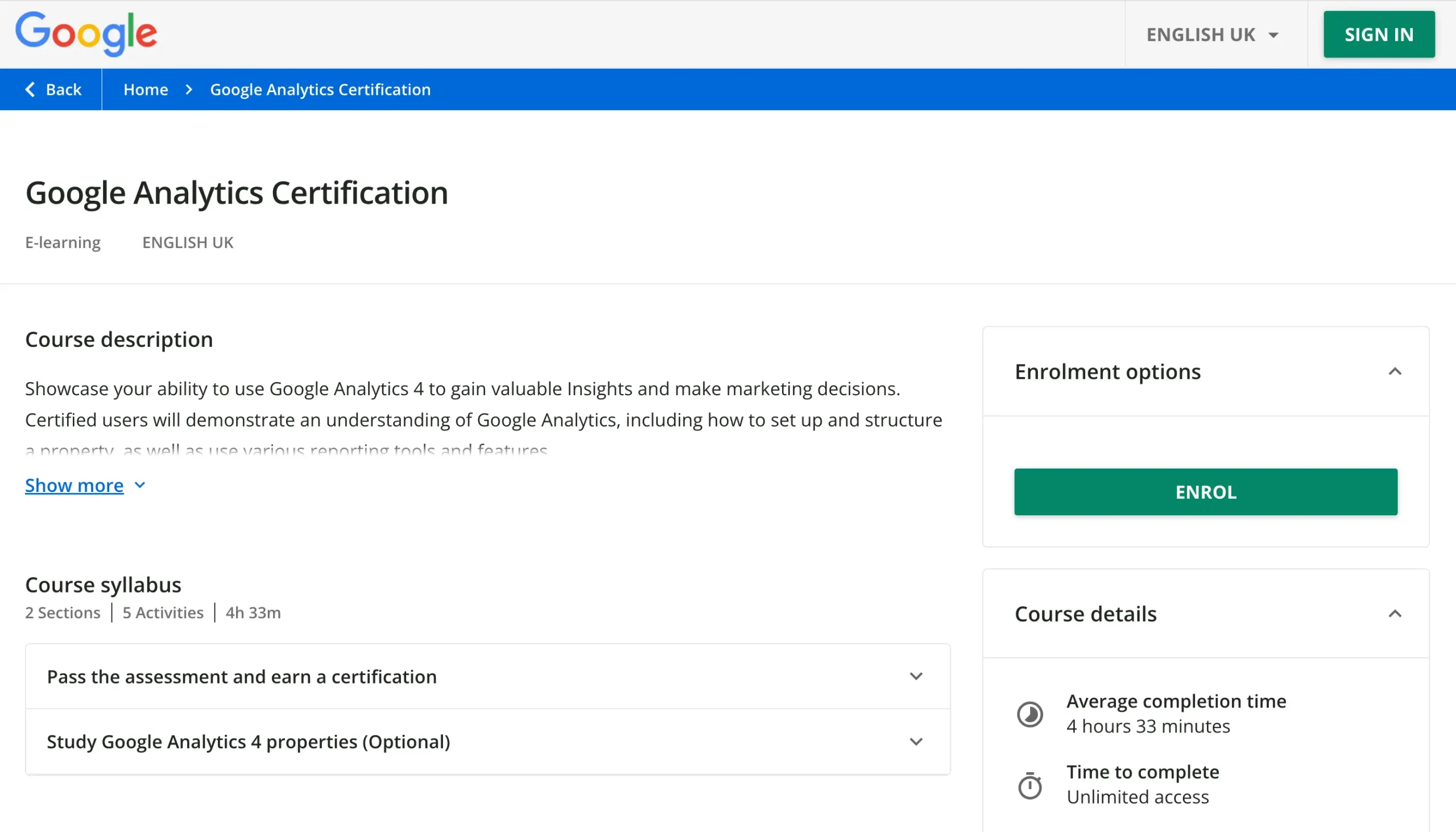Click the Show more link
The image size is (1456, 832).
pyautogui.click(x=75, y=485)
